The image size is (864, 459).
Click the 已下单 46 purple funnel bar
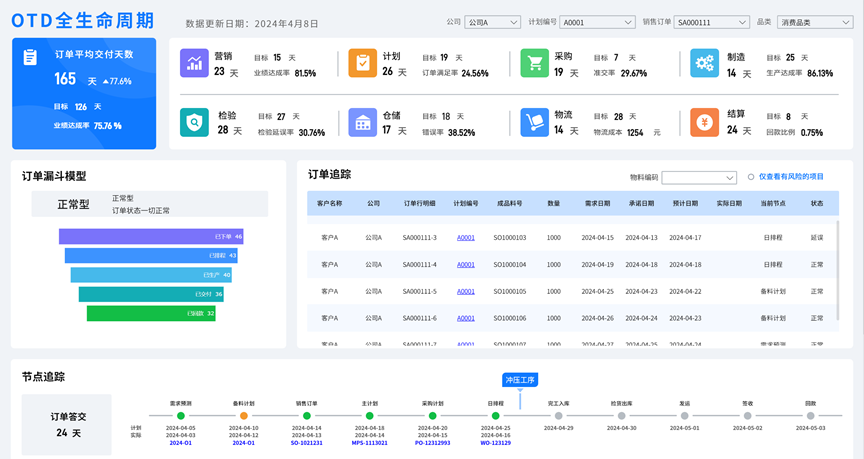pos(151,236)
